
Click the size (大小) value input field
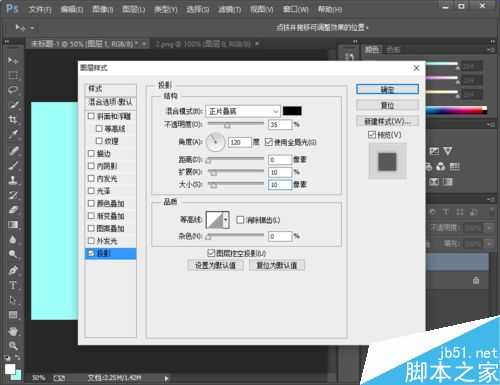[280, 185]
